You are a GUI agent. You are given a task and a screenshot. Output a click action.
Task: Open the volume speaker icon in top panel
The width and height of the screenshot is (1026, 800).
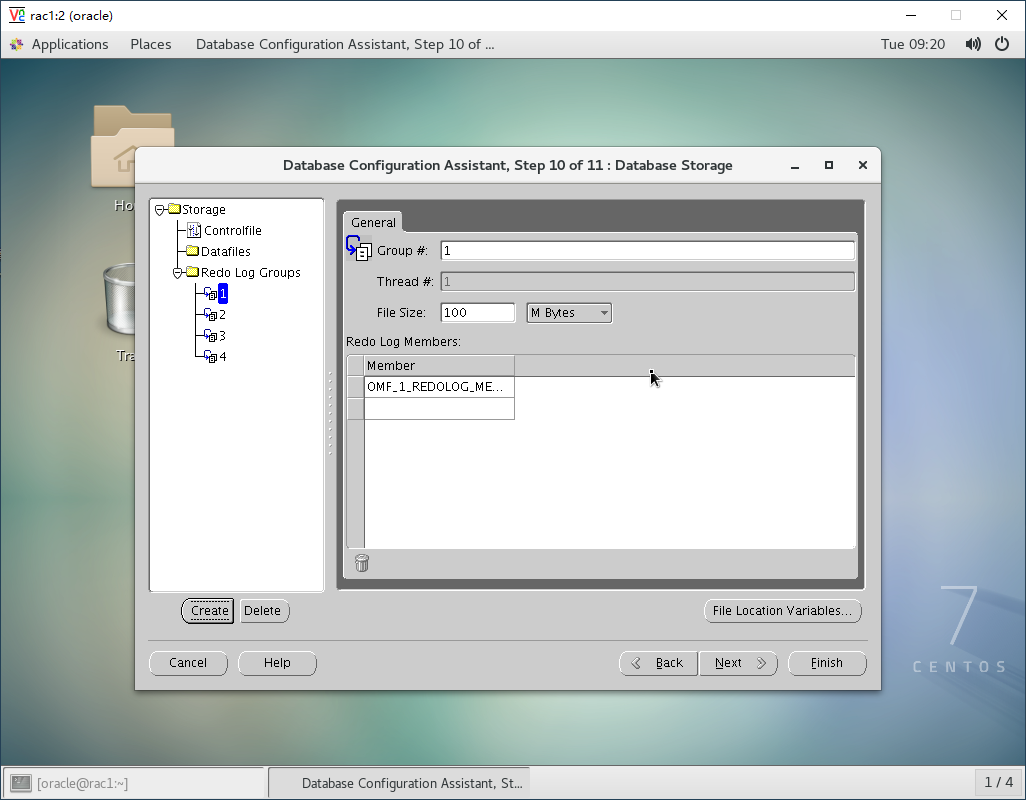click(973, 44)
